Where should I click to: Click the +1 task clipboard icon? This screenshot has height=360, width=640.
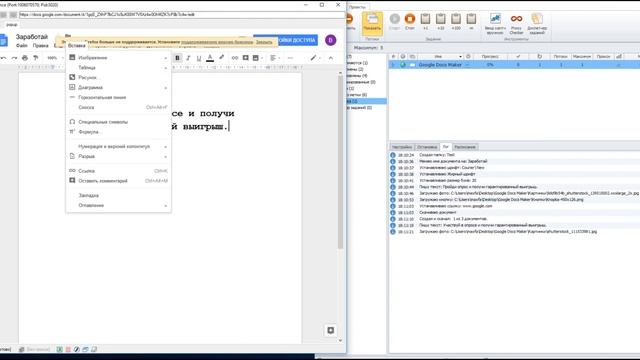(425, 22)
